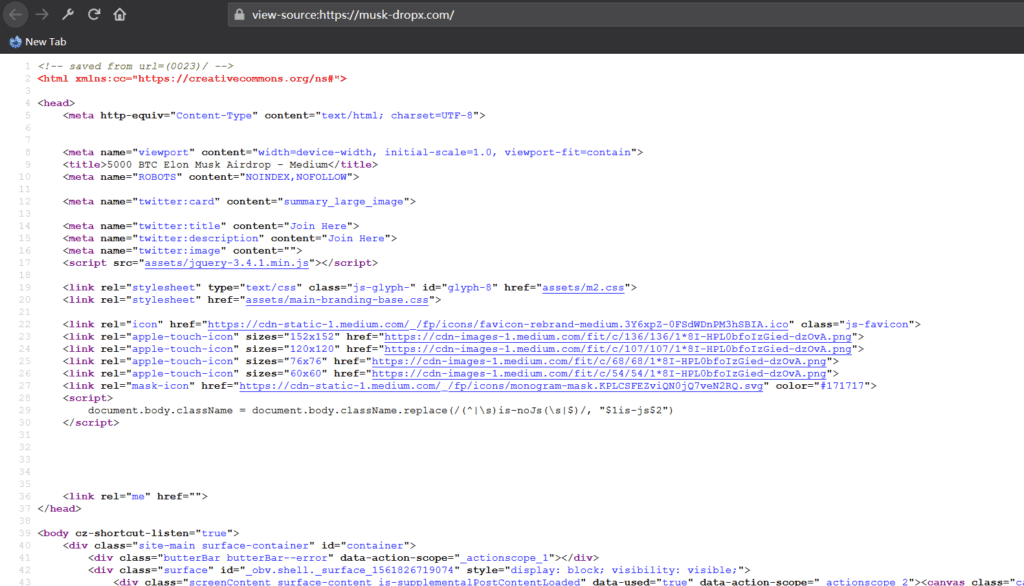Click the padlock icon in the address bar
This screenshot has height=586, width=1024.
click(238, 15)
